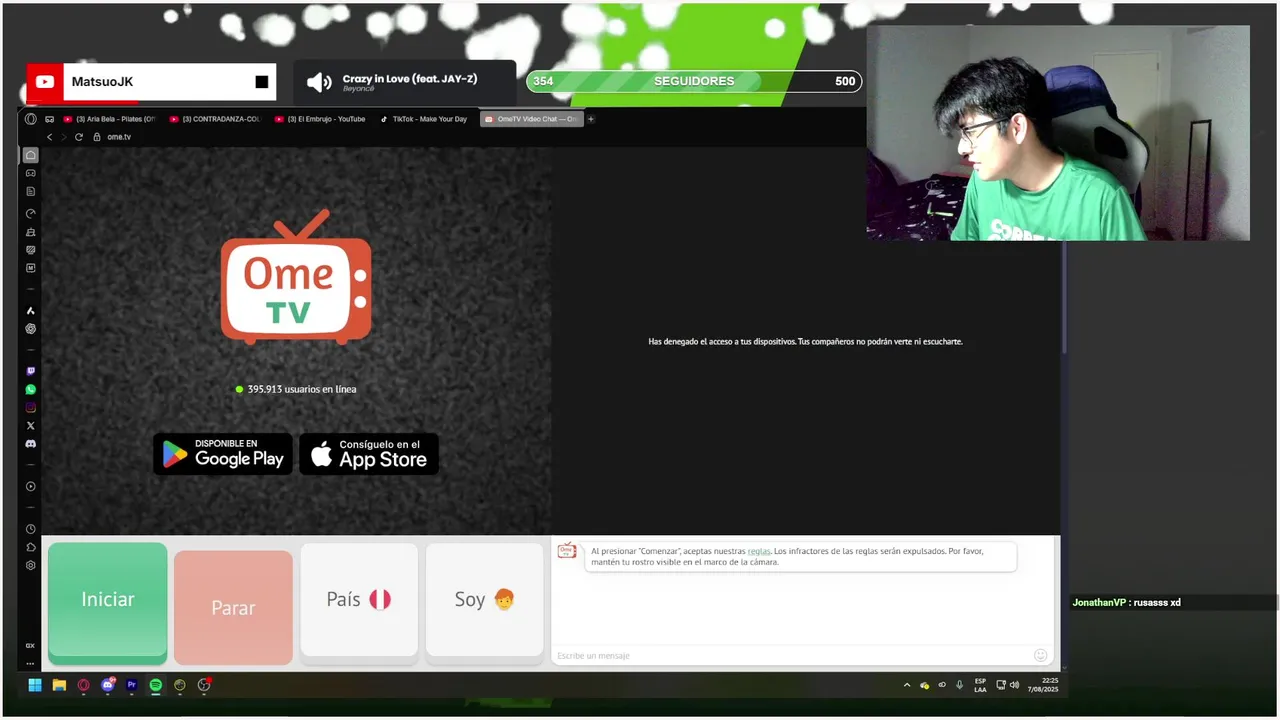Open a new browser tab
Viewport: 1280px width, 720px height.
(591, 119)
